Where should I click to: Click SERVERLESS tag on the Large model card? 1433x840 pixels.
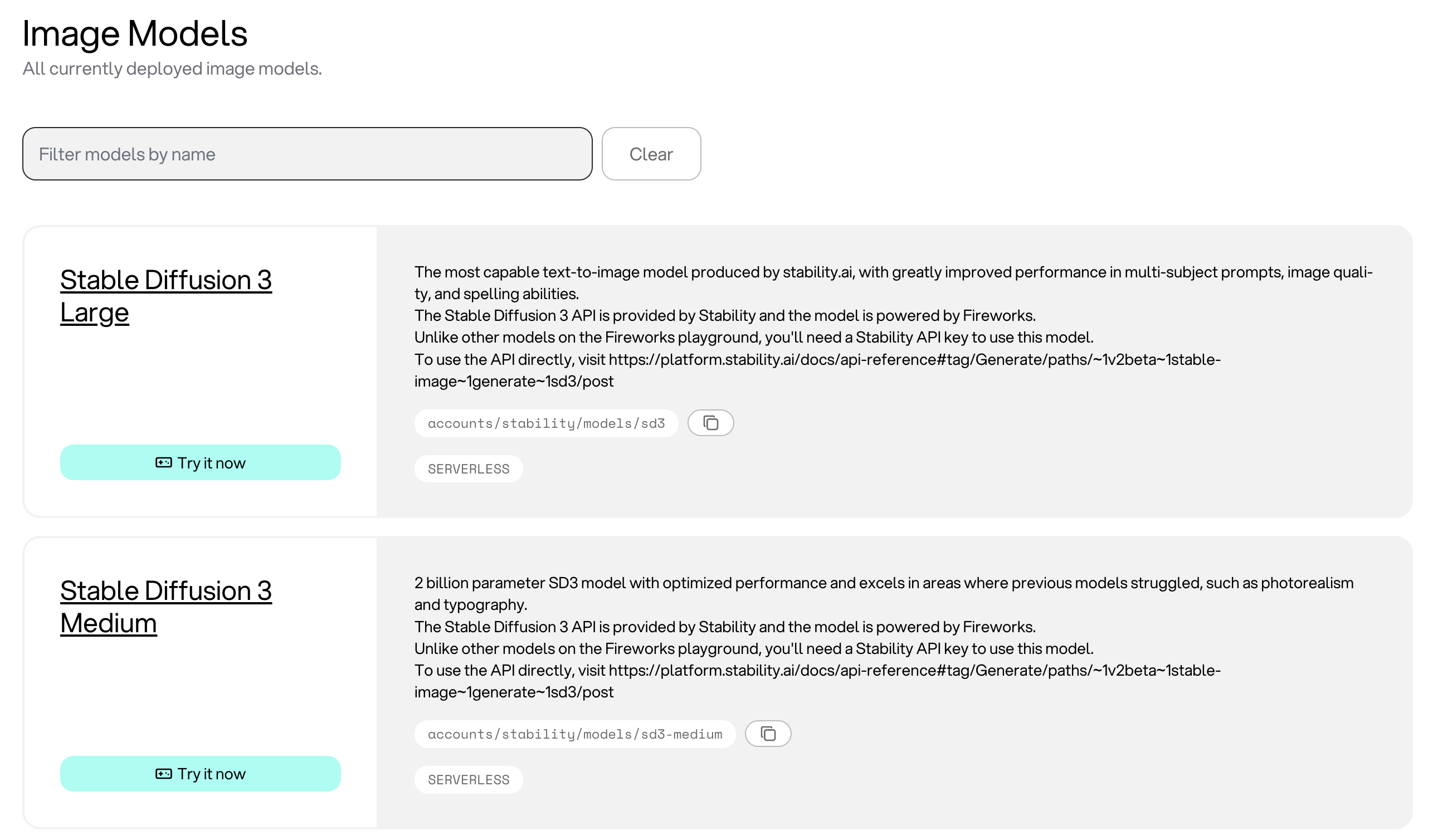[x=469, y=469]
